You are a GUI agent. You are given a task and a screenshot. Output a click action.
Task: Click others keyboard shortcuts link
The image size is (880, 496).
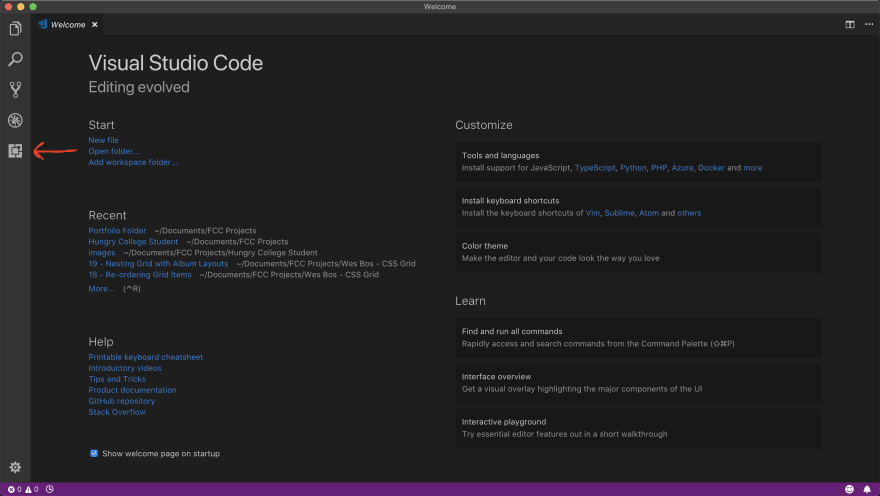coord(689,213)
